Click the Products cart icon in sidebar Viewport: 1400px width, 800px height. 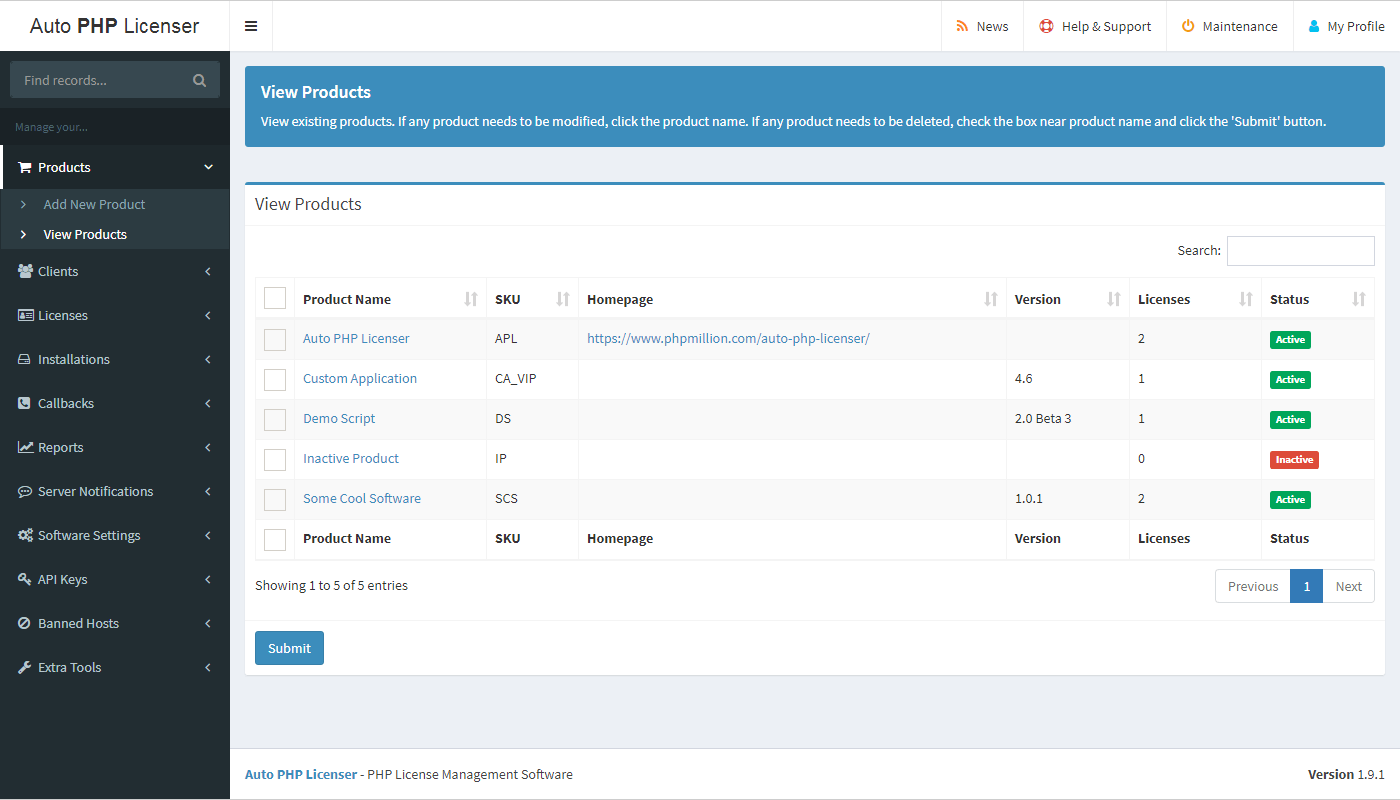(x=23, y=167)
